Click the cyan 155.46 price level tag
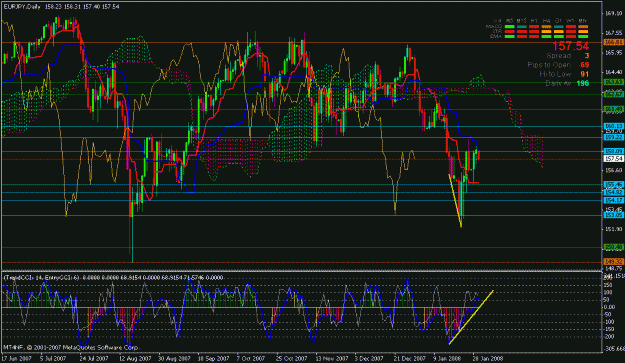This screenshot has width=625, height=363. click(613, 184)
